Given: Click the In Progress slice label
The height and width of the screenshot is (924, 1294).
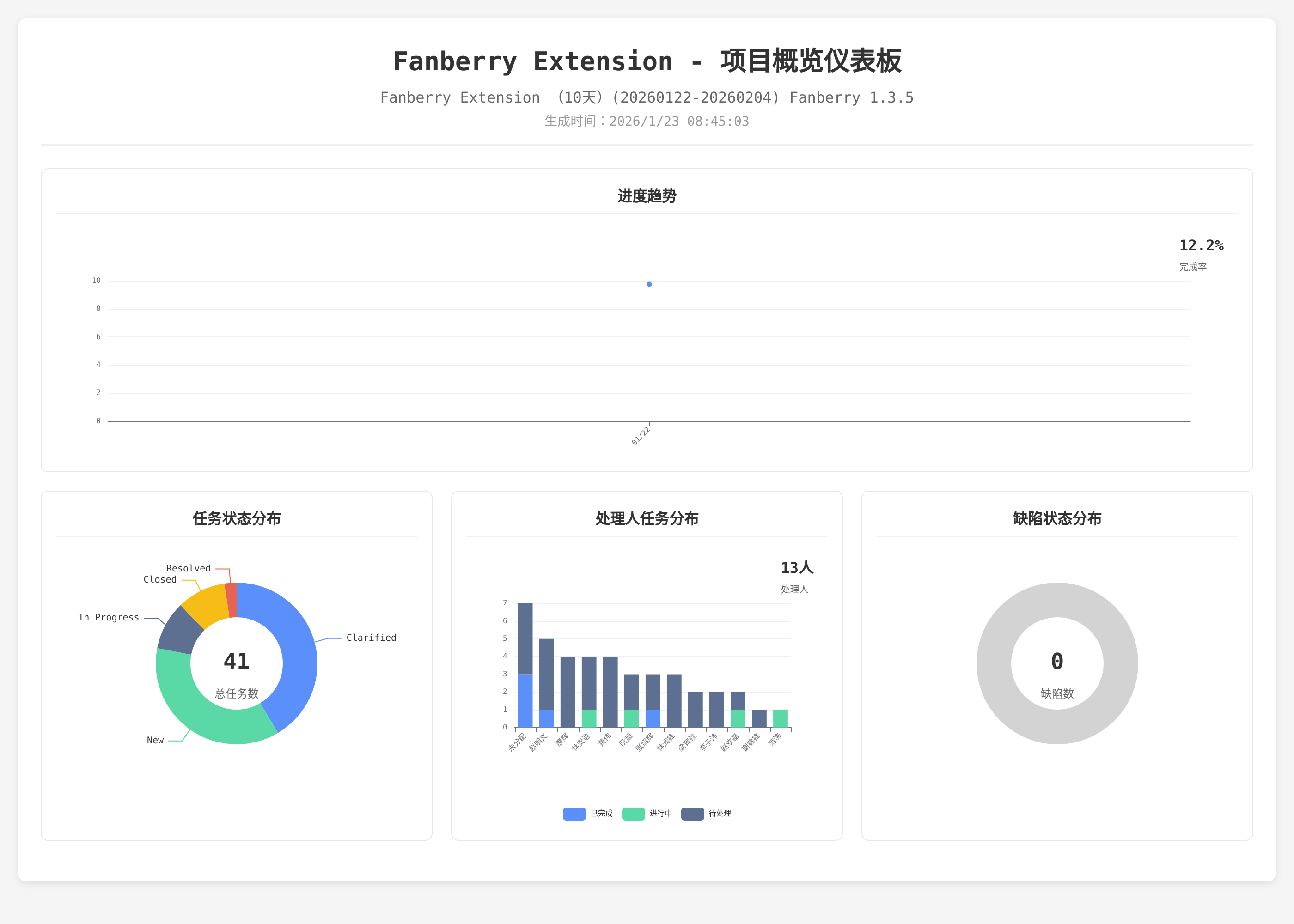Looking at the screenshot, I should (x=108, y=617).
